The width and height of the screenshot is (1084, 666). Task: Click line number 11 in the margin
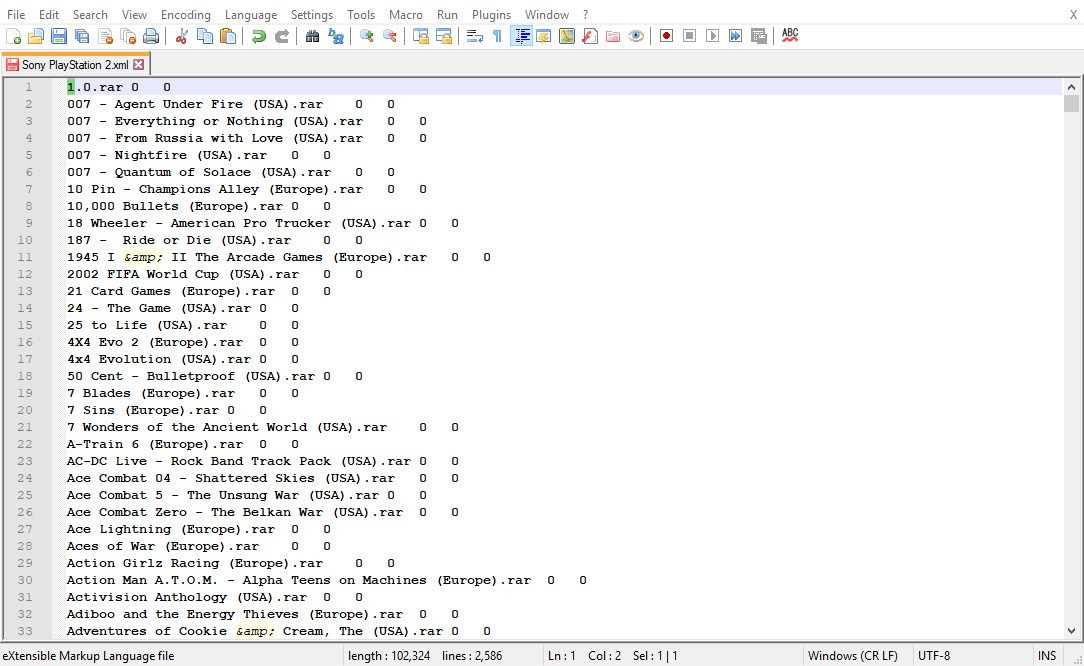(25, 257)
